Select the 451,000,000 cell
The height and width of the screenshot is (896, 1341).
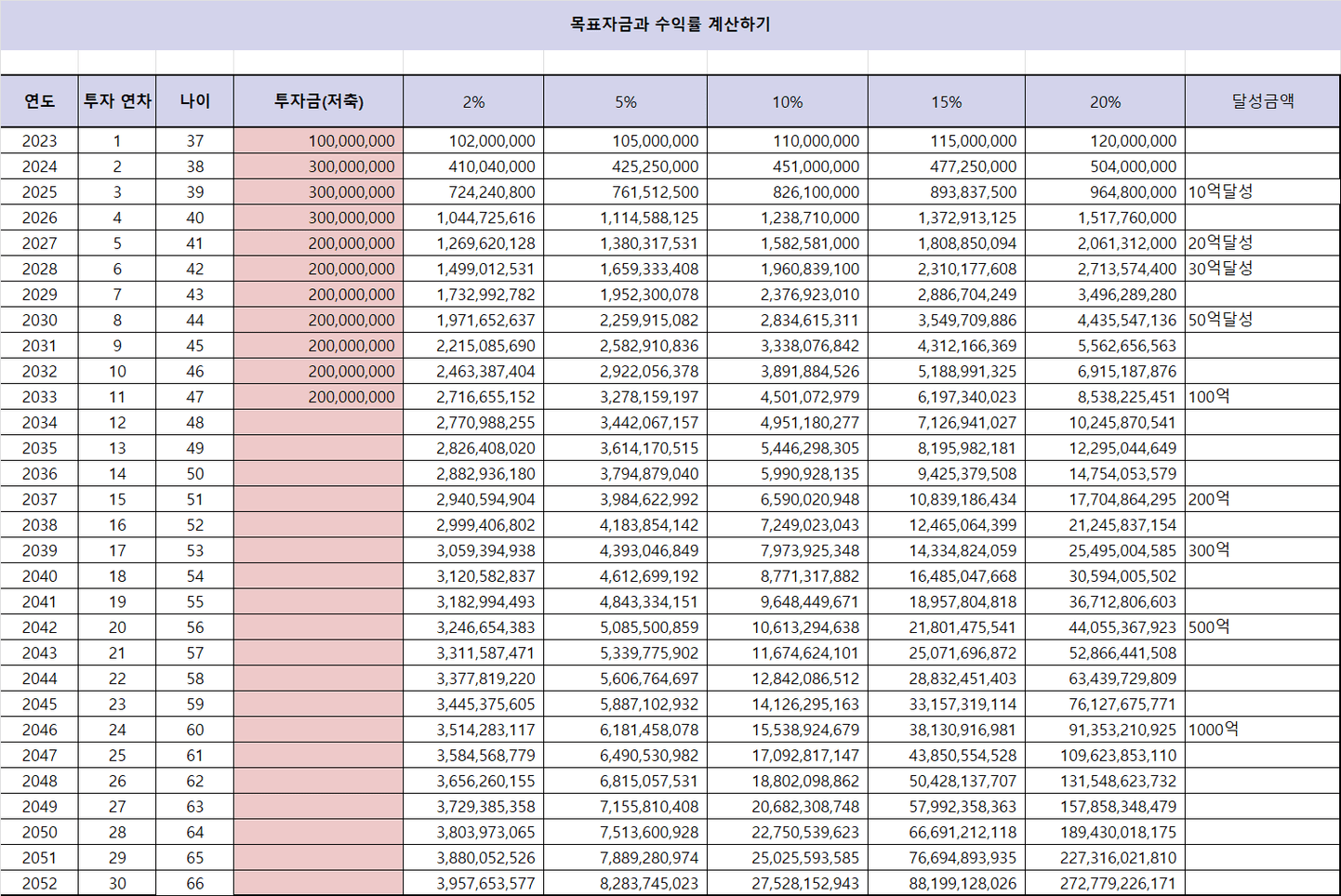pyautogui.click(x=787, y=166)
